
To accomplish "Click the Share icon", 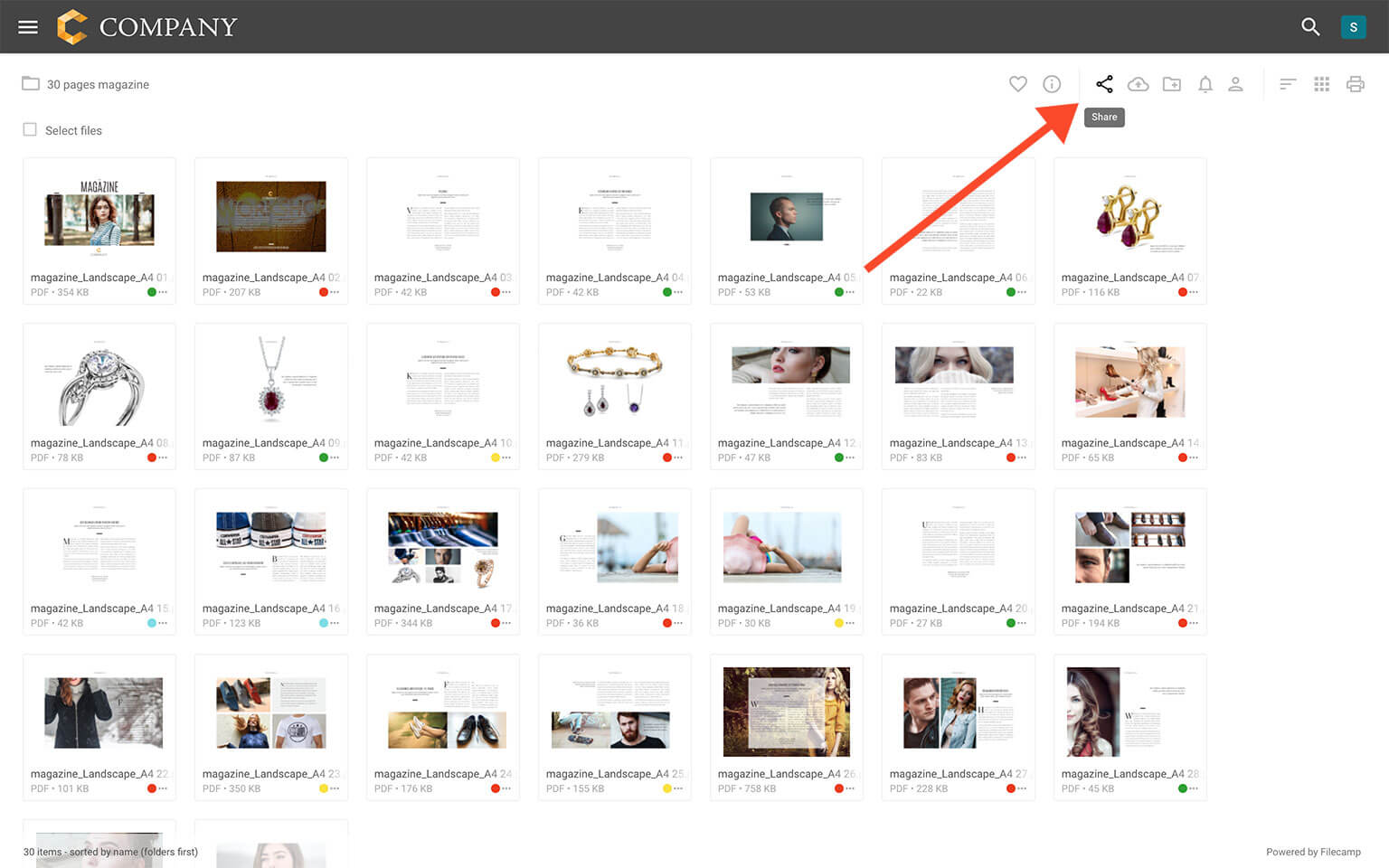I will click(1104, 84).
